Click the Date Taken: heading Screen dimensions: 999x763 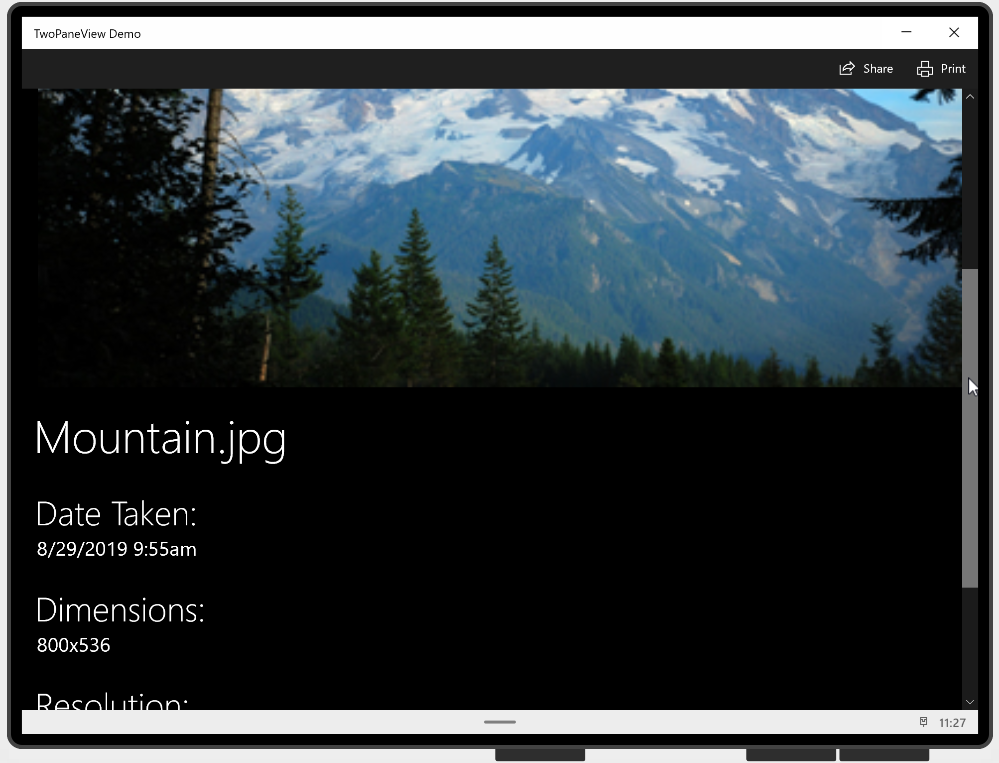pyautogui.click(x=116, y=514)
